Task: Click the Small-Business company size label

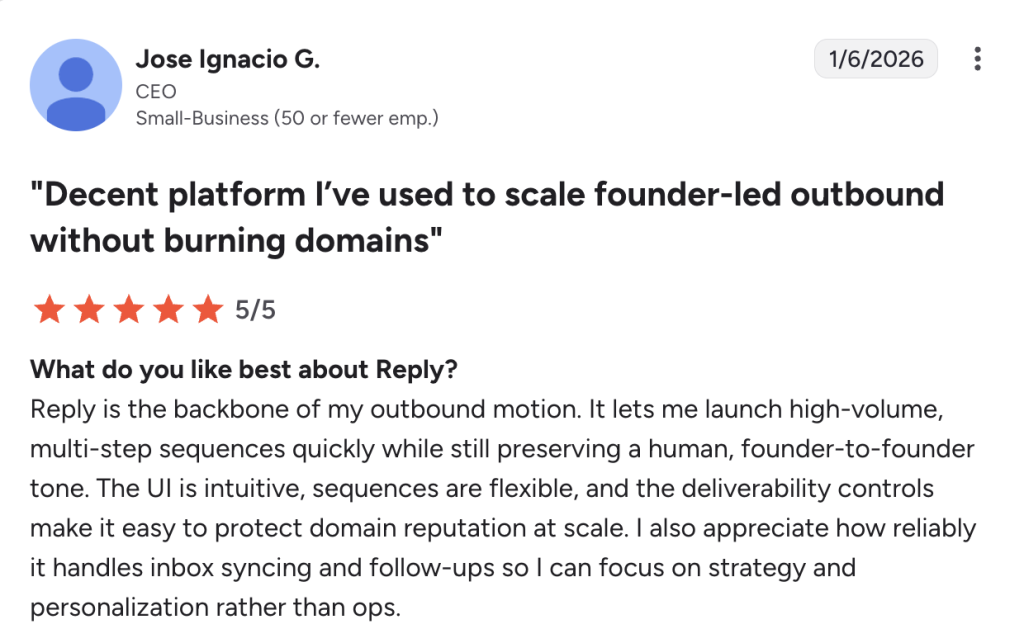Action: (x=287, y=118)
